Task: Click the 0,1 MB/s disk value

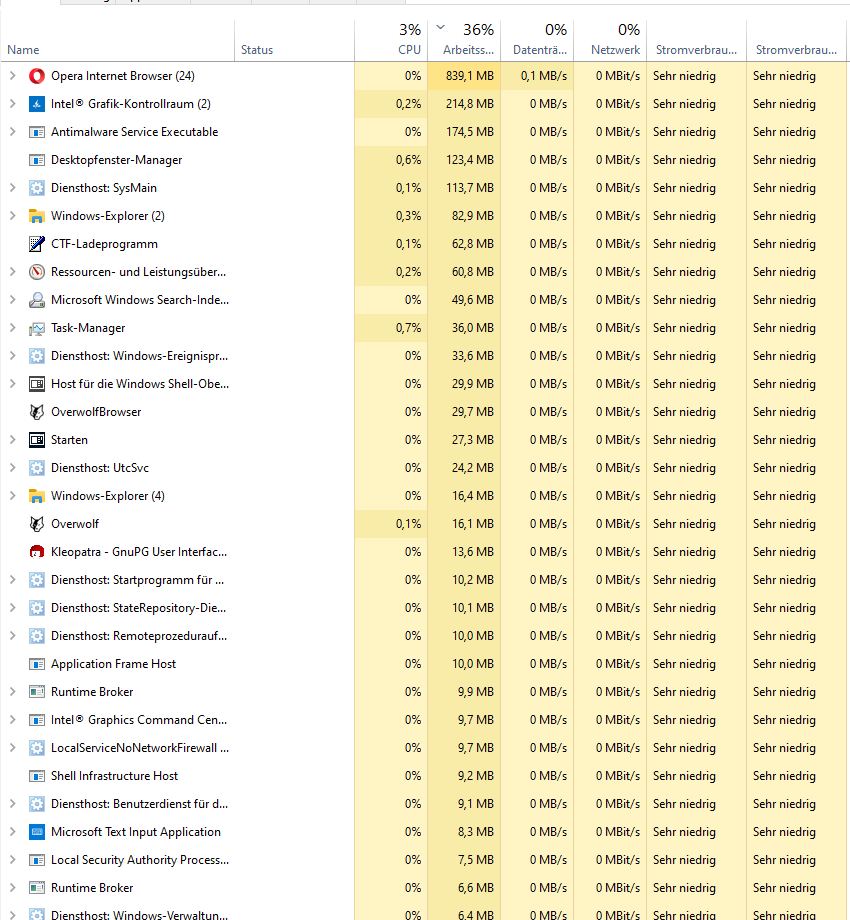Action: click(x=544, y=76)
